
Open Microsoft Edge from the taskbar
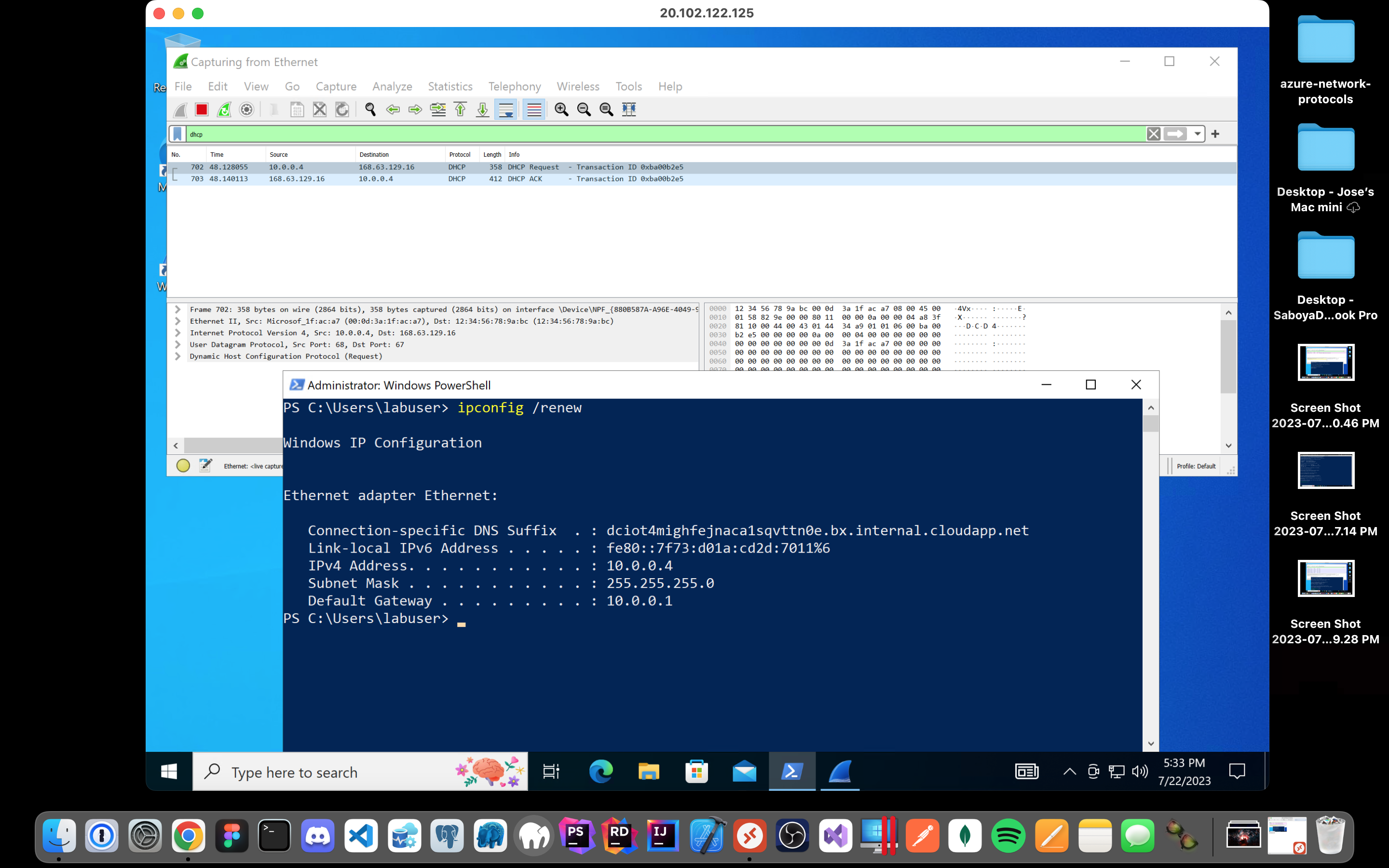pyautogui.click(x=600, y=772)
